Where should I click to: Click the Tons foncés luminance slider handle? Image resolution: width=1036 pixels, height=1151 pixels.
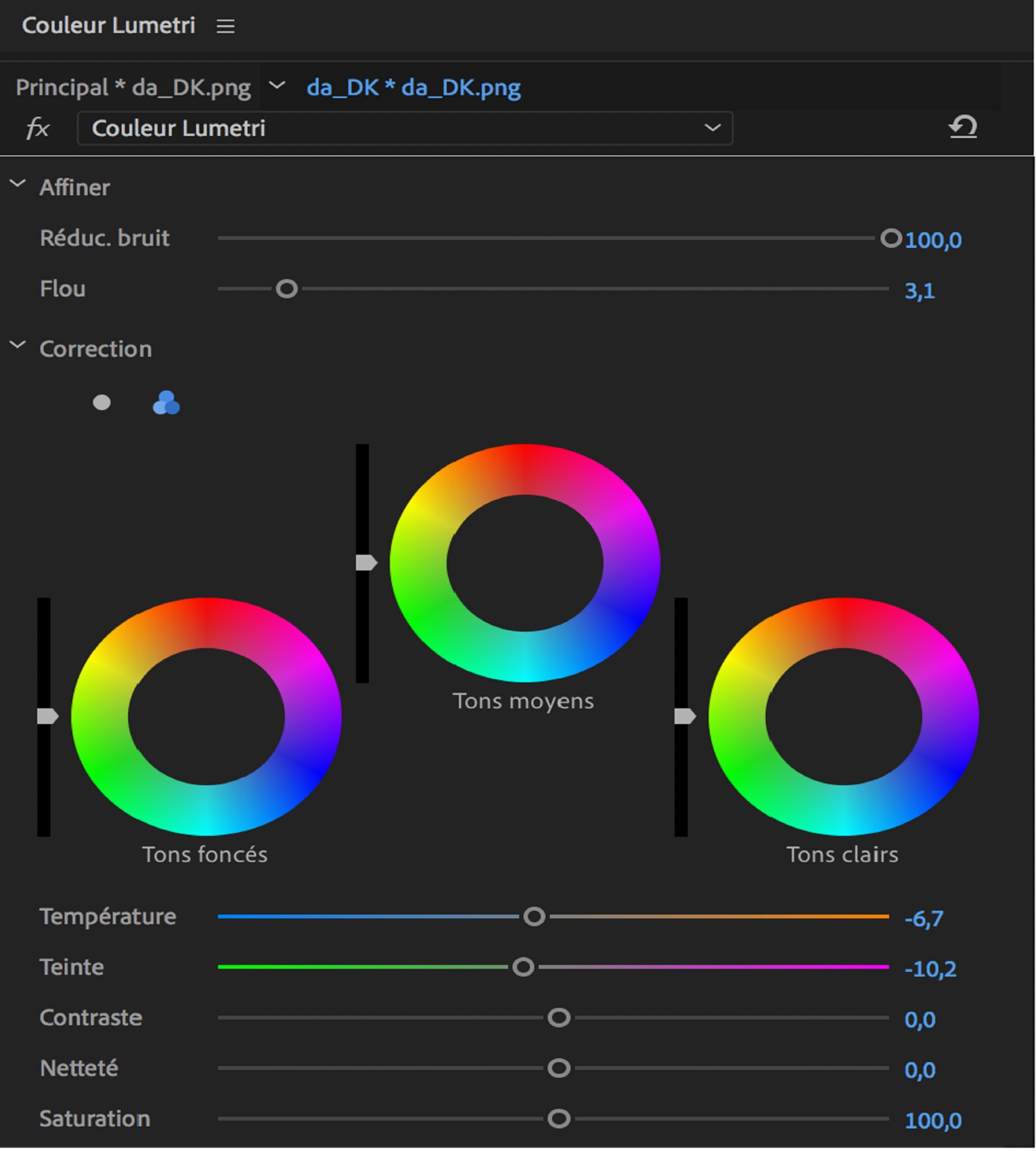47,716
